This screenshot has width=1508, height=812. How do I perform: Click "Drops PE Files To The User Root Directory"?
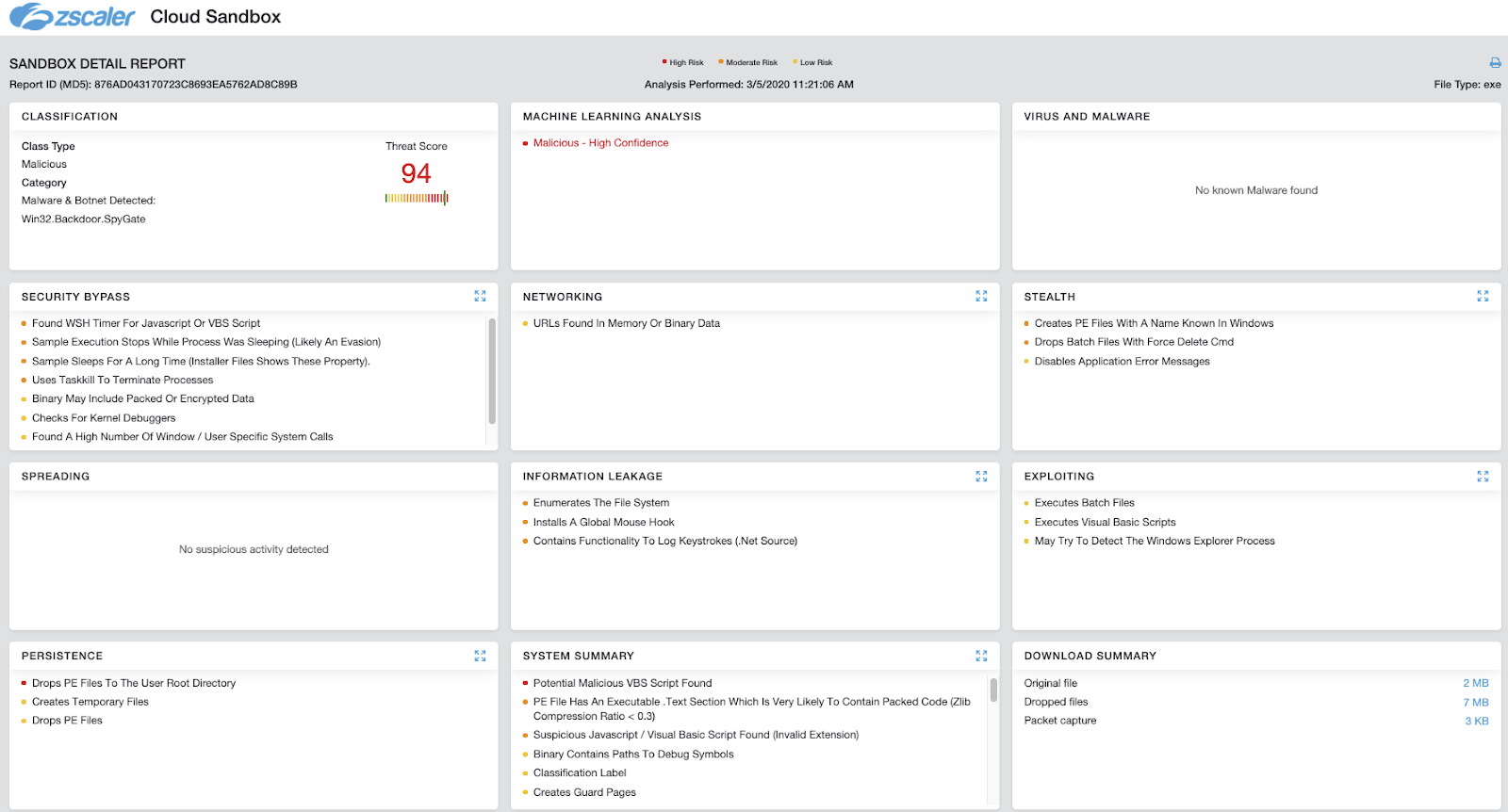134,683
